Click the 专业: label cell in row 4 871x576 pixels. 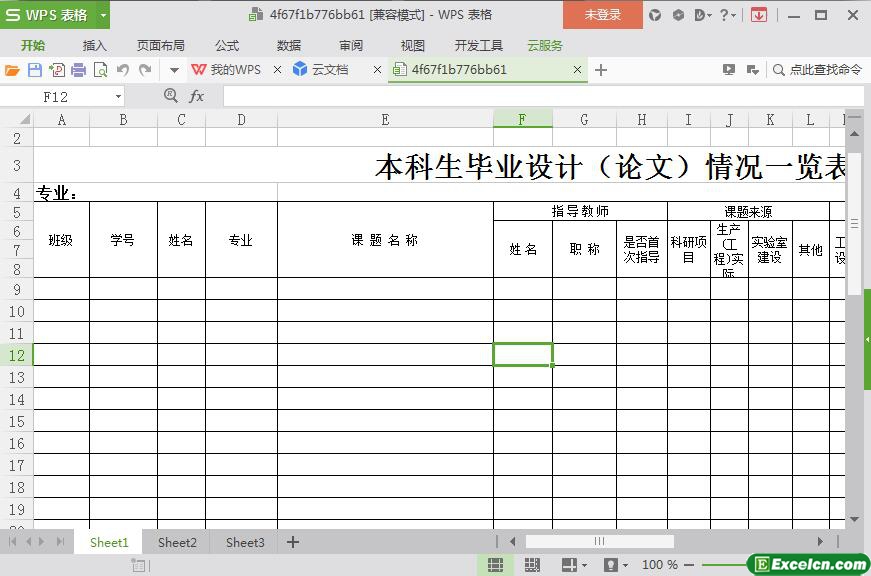(x=156, y=193)
